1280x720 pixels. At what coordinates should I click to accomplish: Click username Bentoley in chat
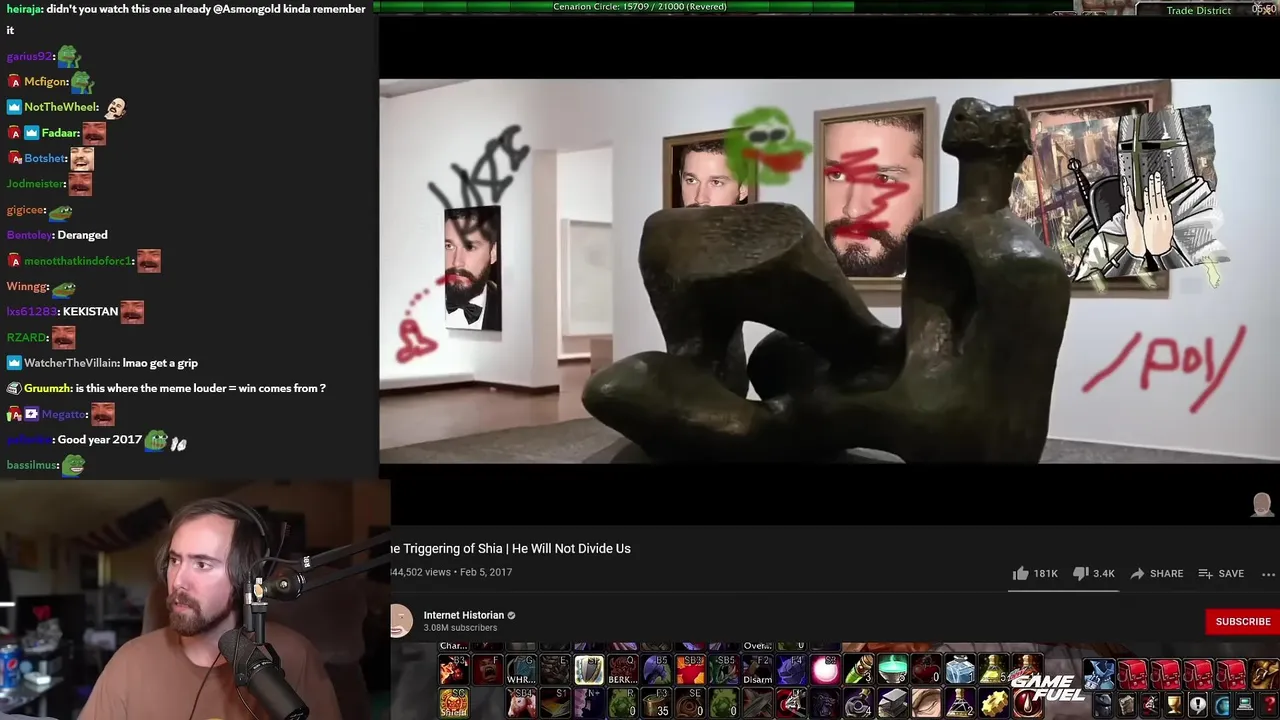(x=28, y=235)
